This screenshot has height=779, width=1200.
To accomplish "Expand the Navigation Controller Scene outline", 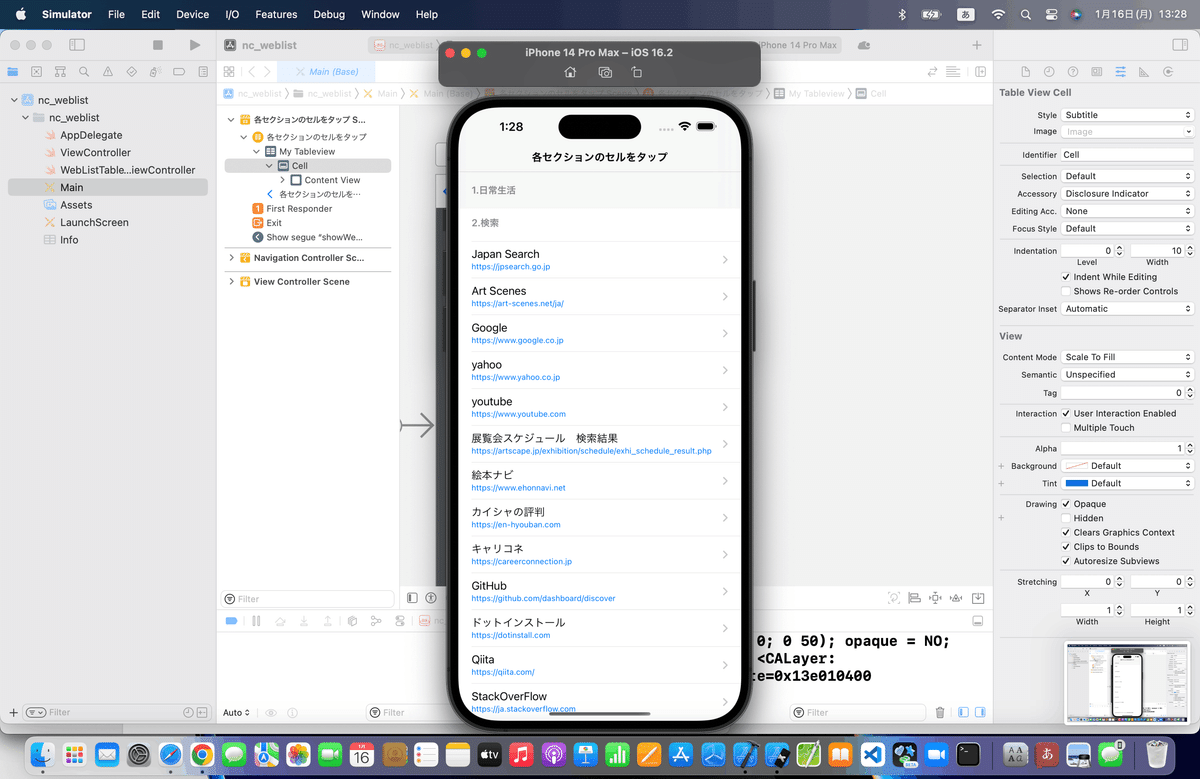I will coord(232,258).
